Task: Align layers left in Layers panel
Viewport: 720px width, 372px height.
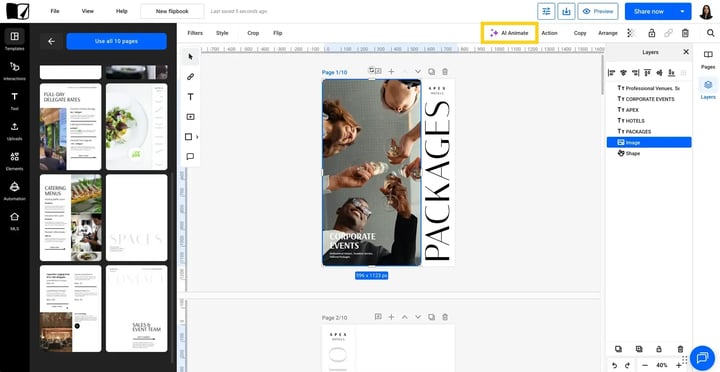Action: click(611, 73)
